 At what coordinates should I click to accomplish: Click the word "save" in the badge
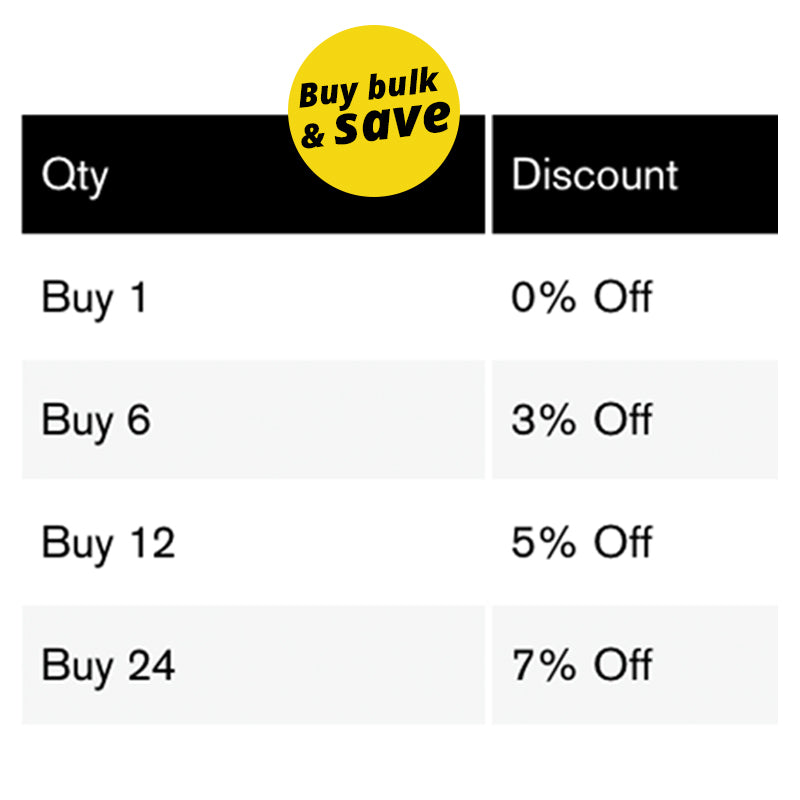coord(392,123)
